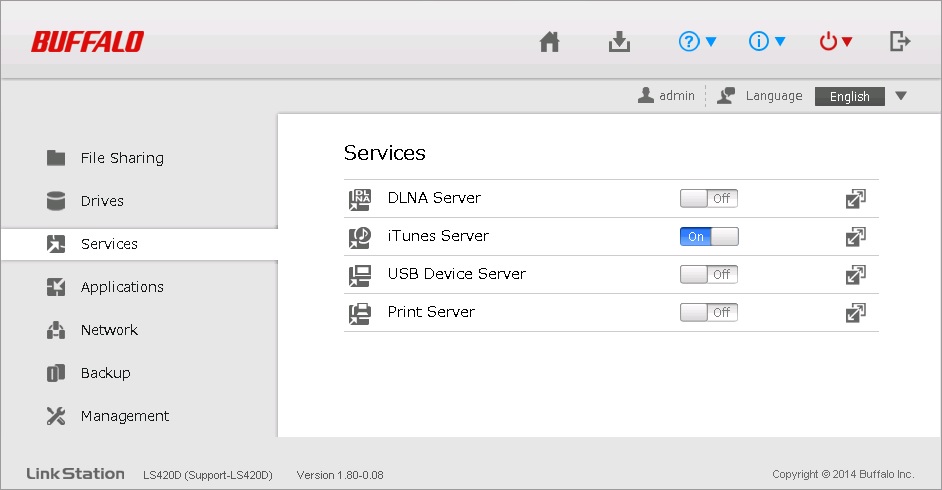Click the download tray icon
The width and height of the screenshot is (942, 490).
(x=619, y=42)
